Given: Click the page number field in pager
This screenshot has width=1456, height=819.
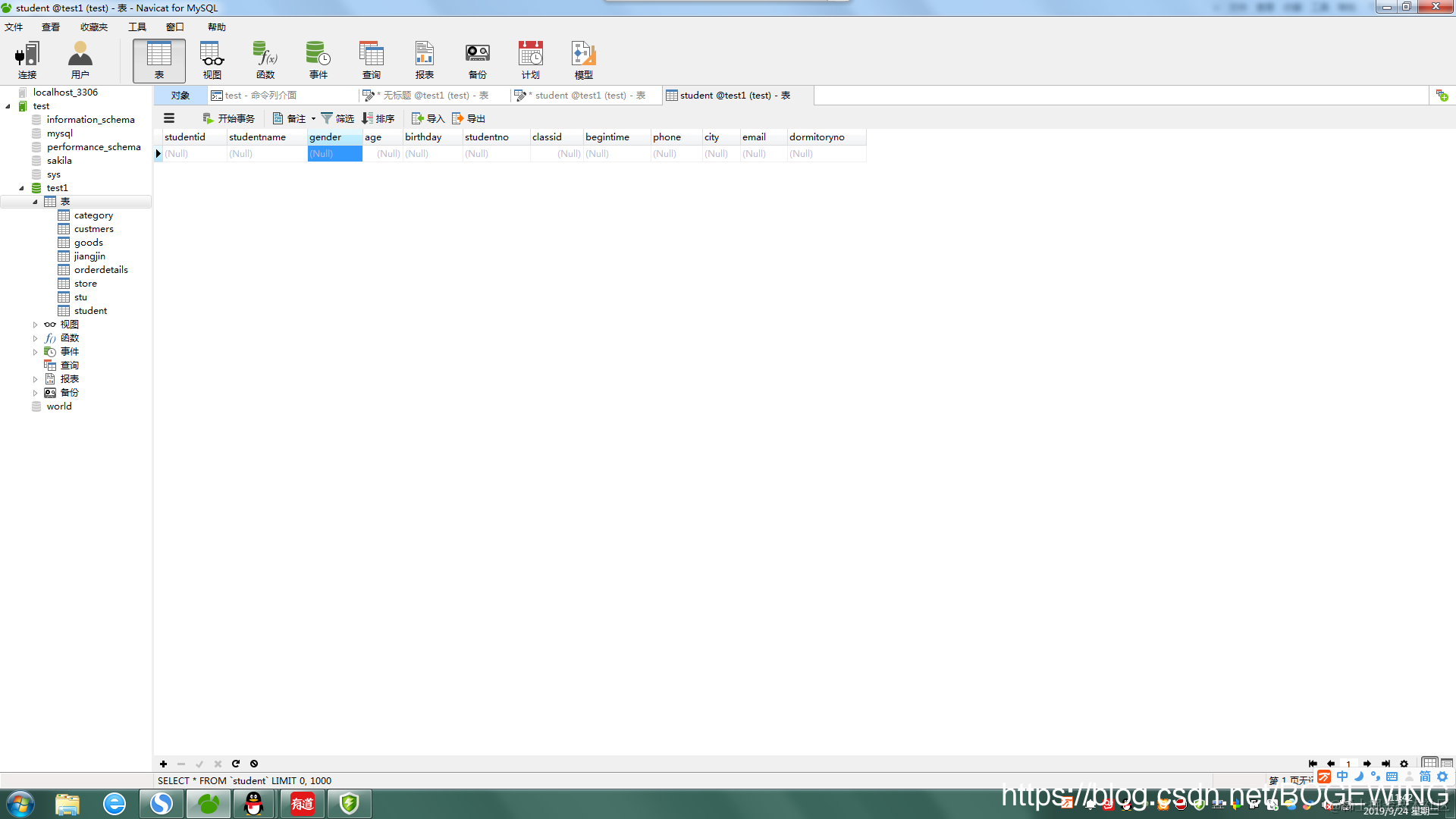Looking at the screenshot, I should click(1348, 764).
